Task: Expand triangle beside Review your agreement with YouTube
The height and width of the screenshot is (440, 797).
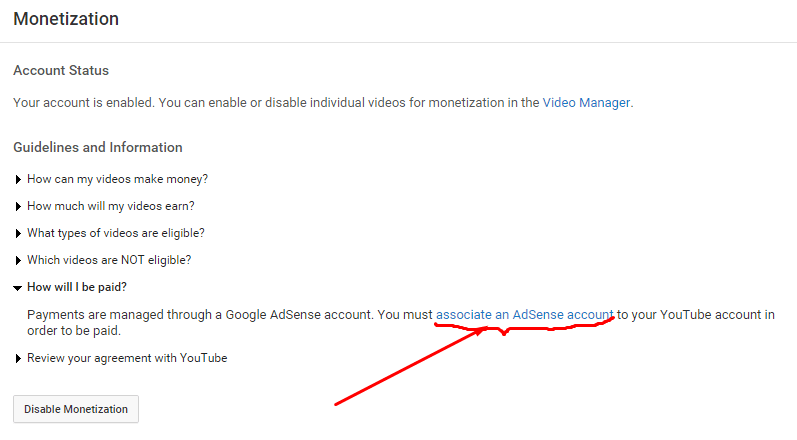Action: [18, 358]
